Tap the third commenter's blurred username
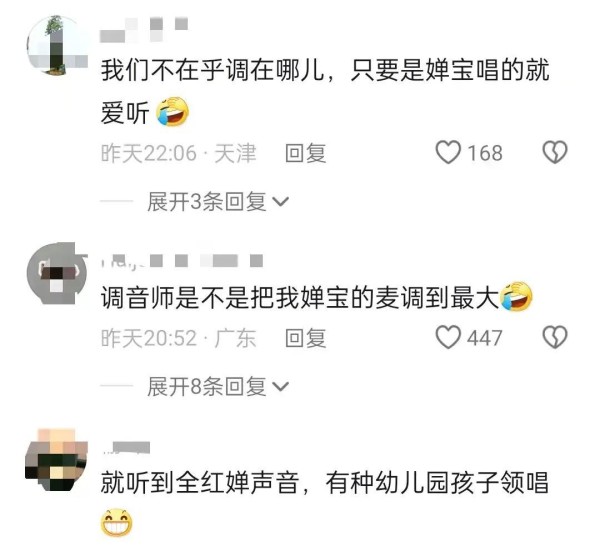The height and width of the screenshot is (546, 600). (x=127, y=448)
